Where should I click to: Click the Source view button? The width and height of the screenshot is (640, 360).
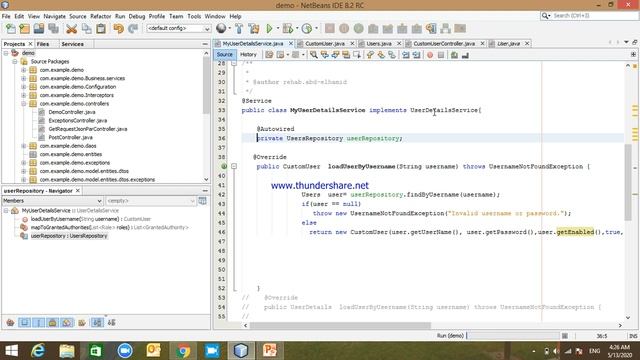click(x=224, y=55)
